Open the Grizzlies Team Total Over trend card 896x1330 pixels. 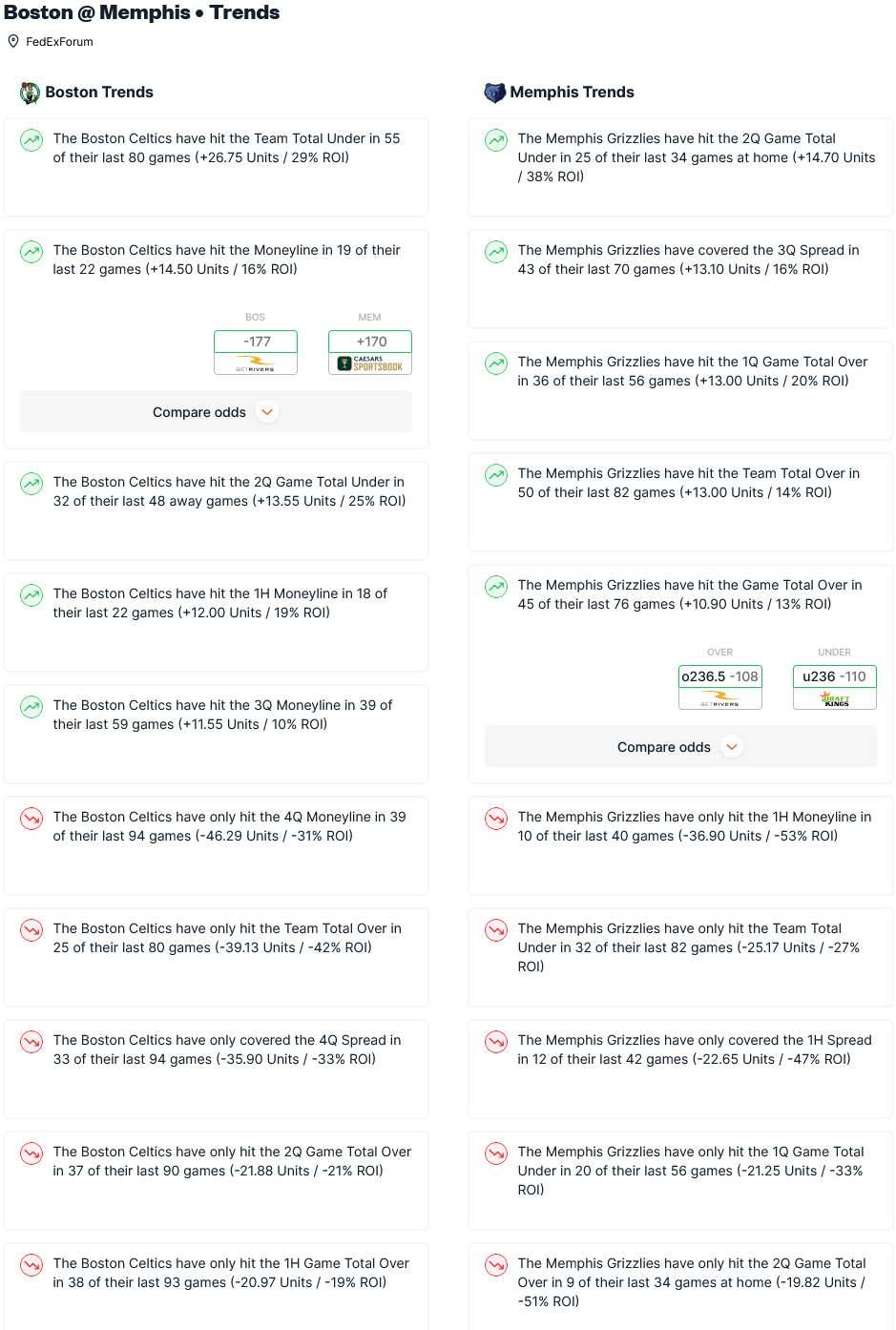[x=680, y=502]
